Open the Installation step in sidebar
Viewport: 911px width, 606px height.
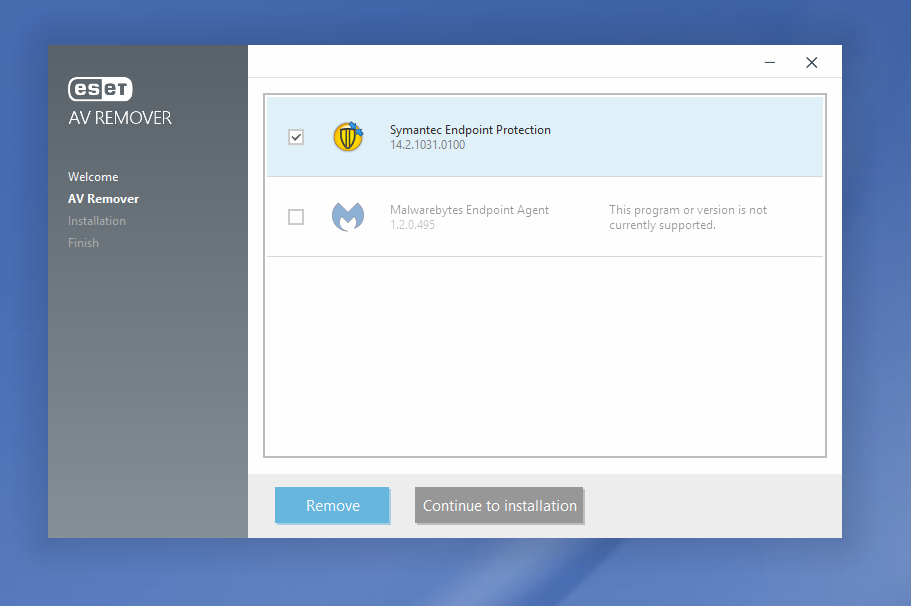(96, 221)
